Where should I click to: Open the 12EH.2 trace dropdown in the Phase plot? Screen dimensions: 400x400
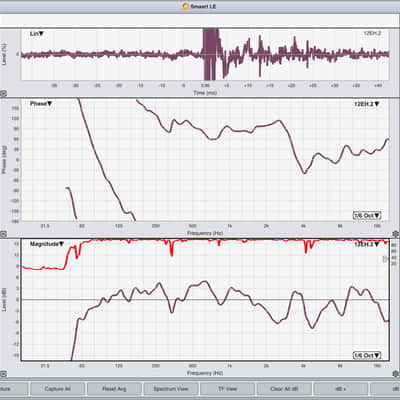[366, 104]
